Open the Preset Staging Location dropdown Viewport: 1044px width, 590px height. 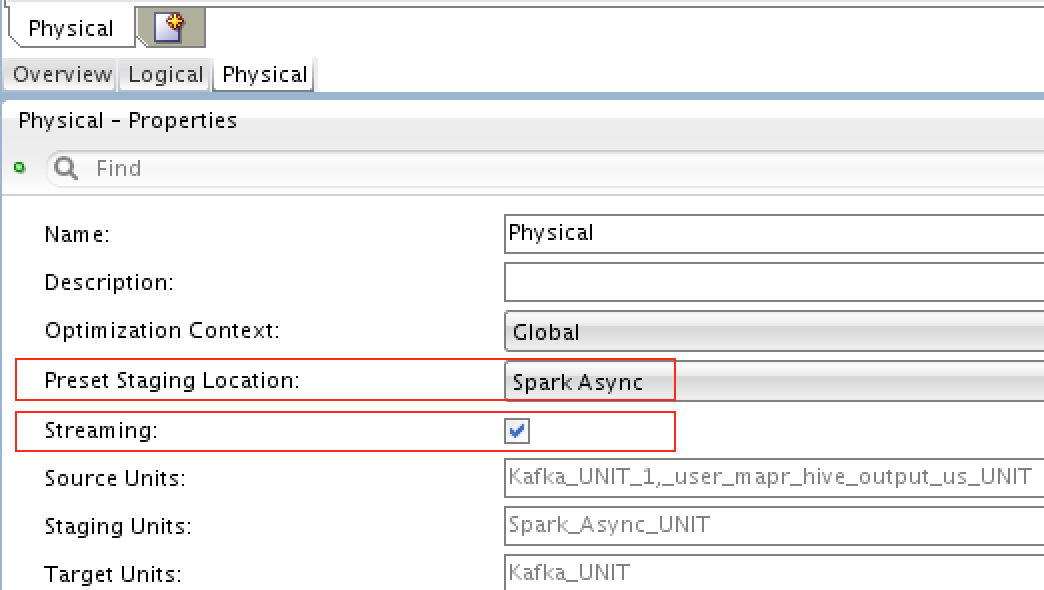774,382
